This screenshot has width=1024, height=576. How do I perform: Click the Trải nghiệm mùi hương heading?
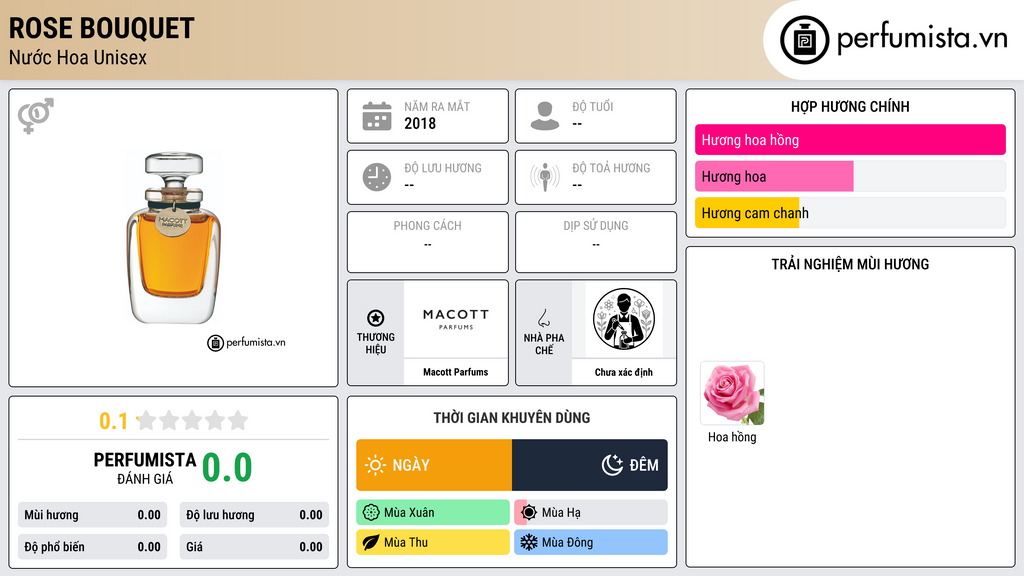click(850, 264)
